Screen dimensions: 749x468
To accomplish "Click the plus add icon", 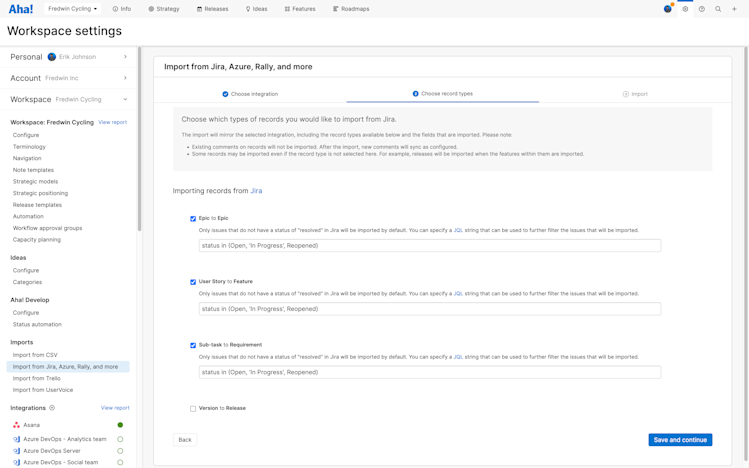I will [x=734, y=9].
